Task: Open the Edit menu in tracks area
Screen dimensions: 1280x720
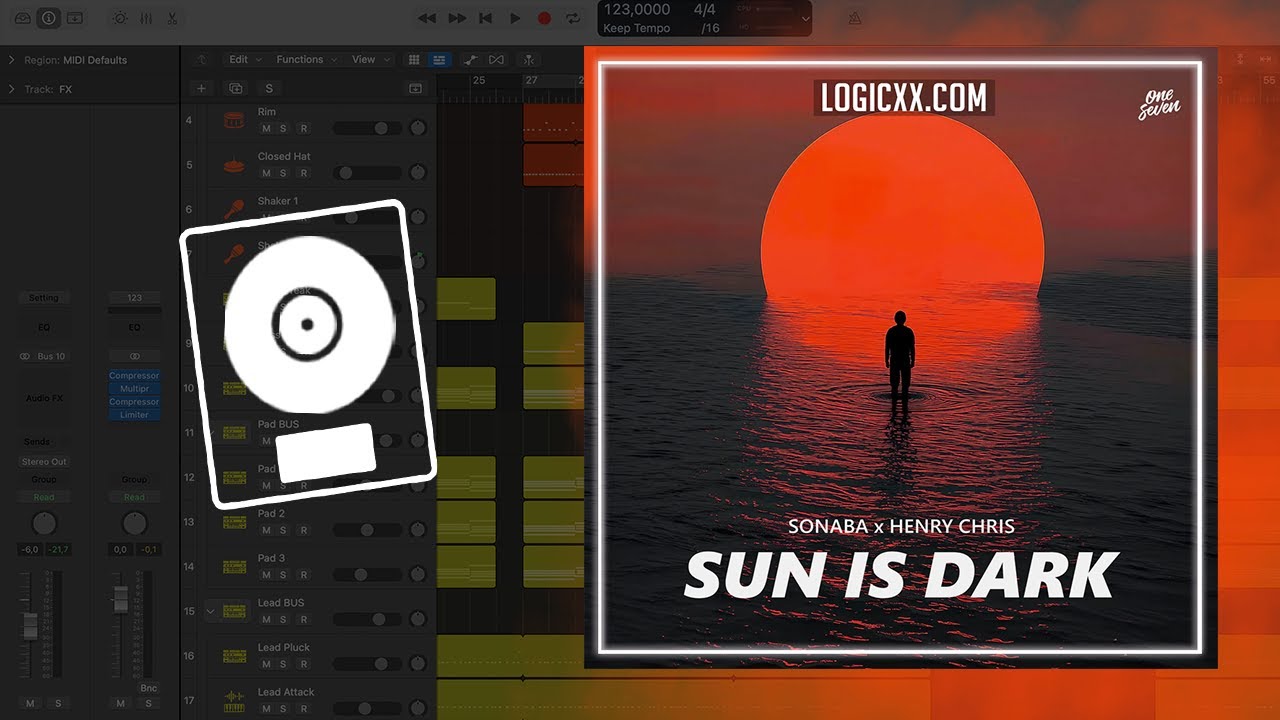Action: click(x=243, y=59)
